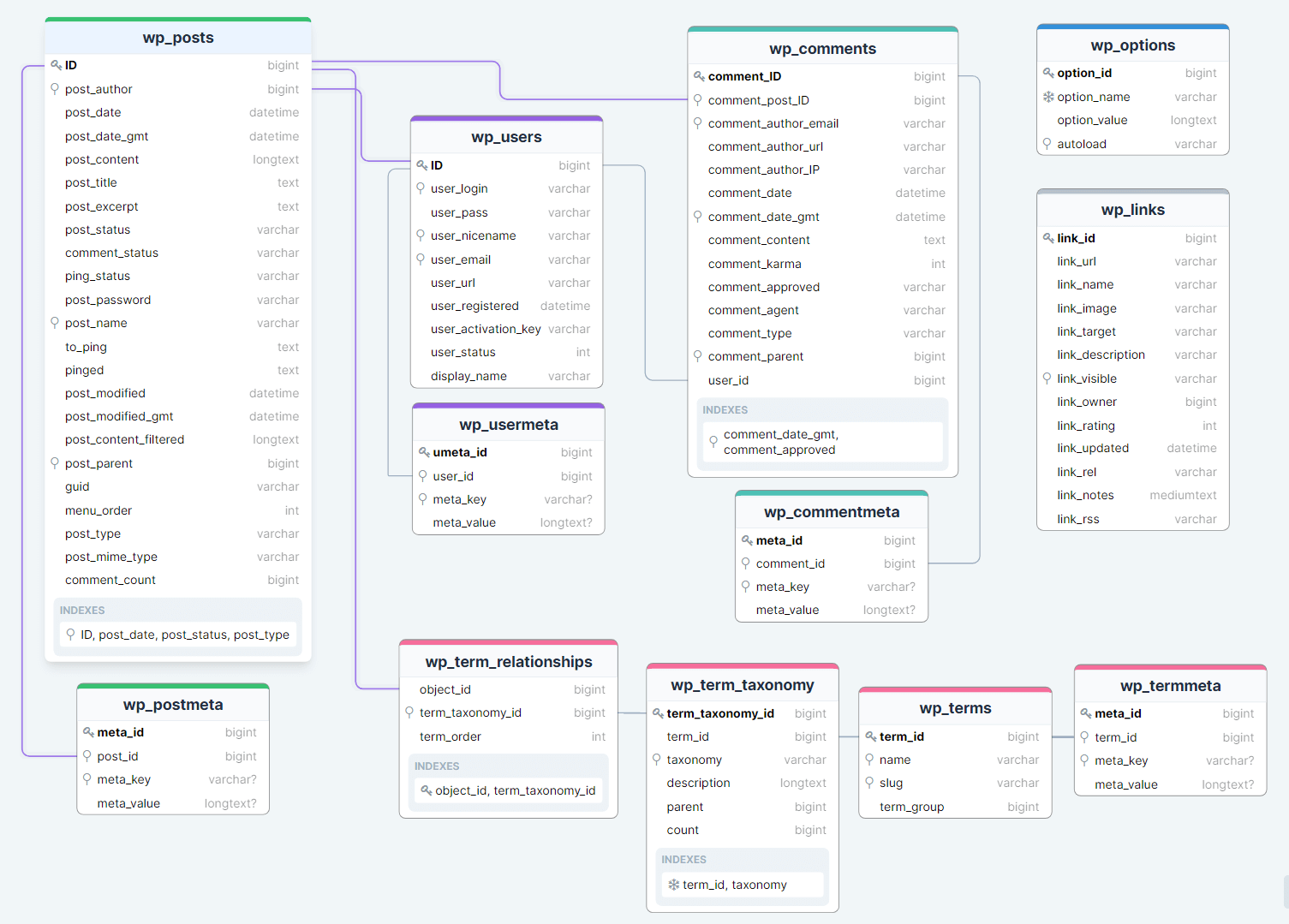Viewport: 1289px width, 924px height.
Task: Click the index icon next to autoload
Action: pyautogui.click(x=1047, y=144)
